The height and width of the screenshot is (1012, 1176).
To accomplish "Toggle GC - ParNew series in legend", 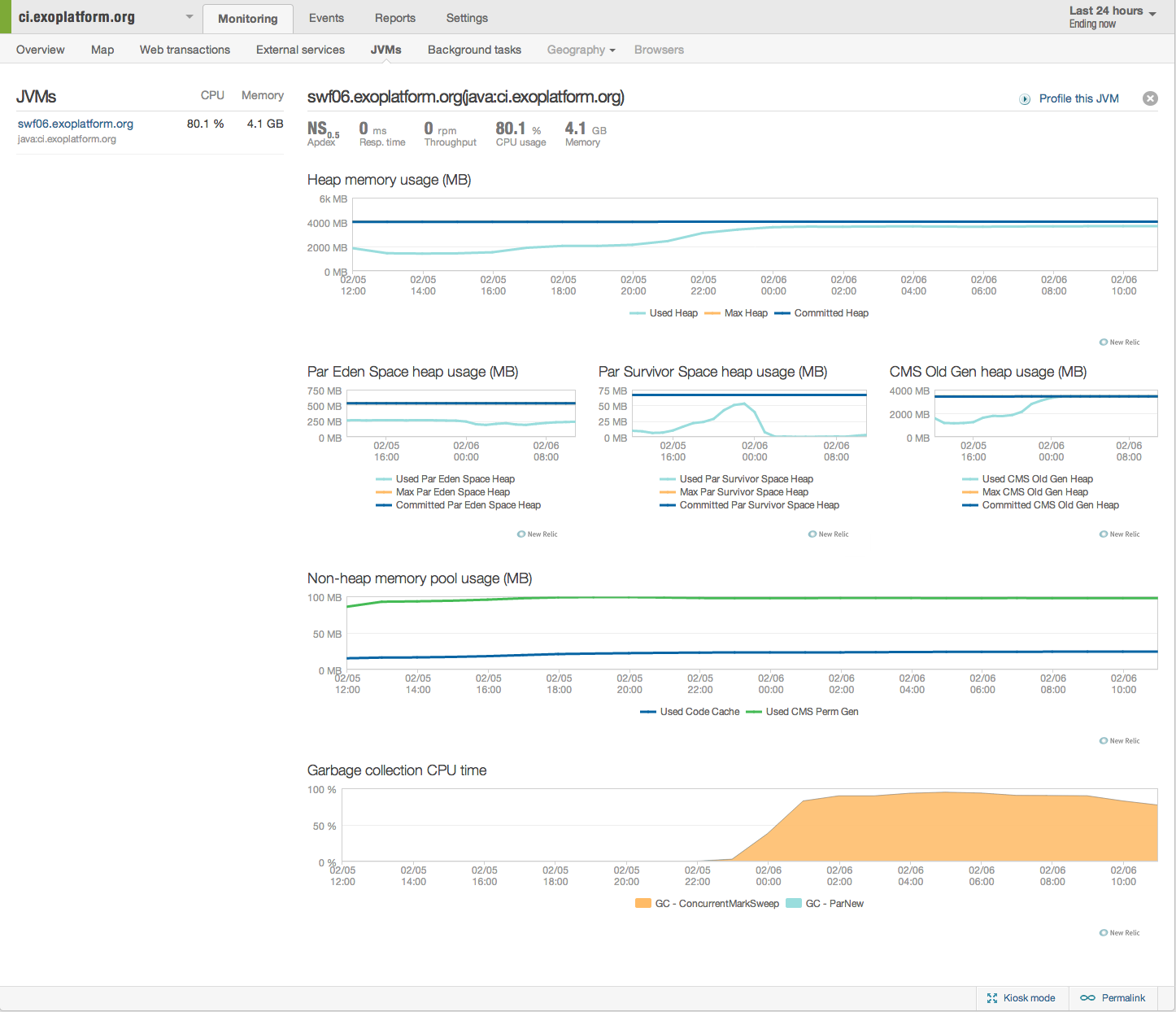I will point(825,904).
